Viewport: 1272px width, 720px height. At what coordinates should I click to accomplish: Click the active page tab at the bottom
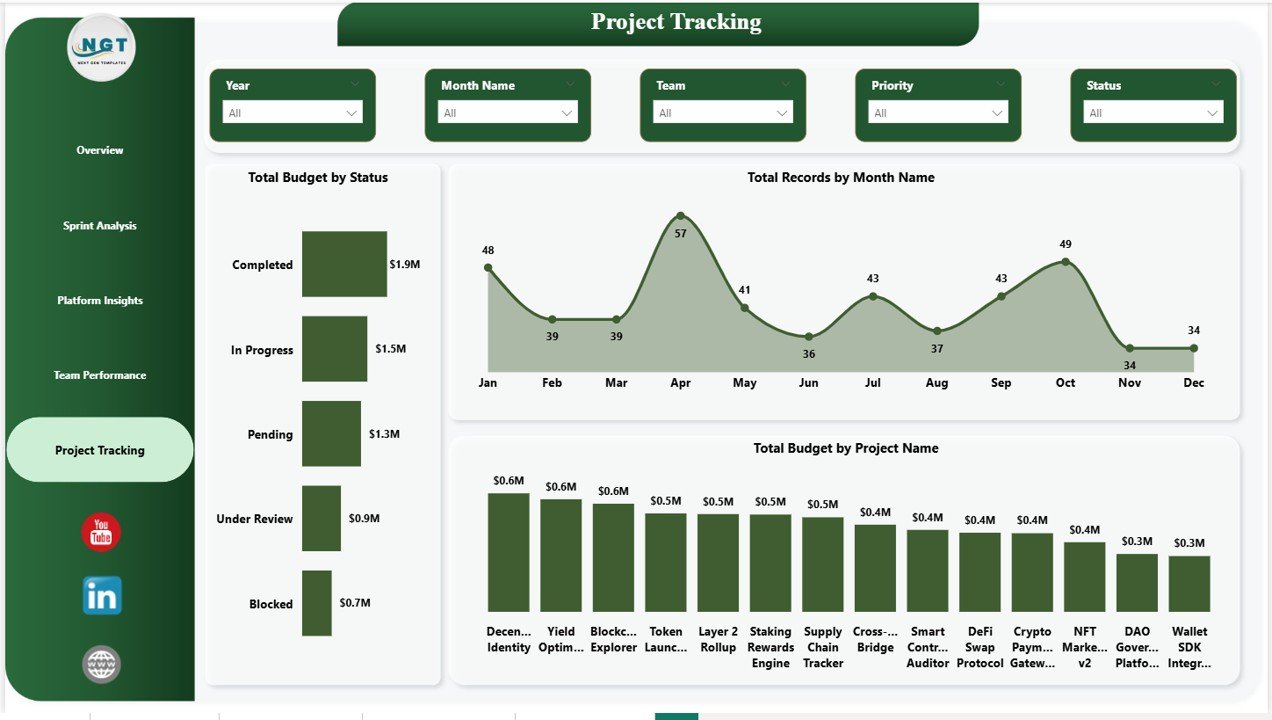click(x=678, y=716)
